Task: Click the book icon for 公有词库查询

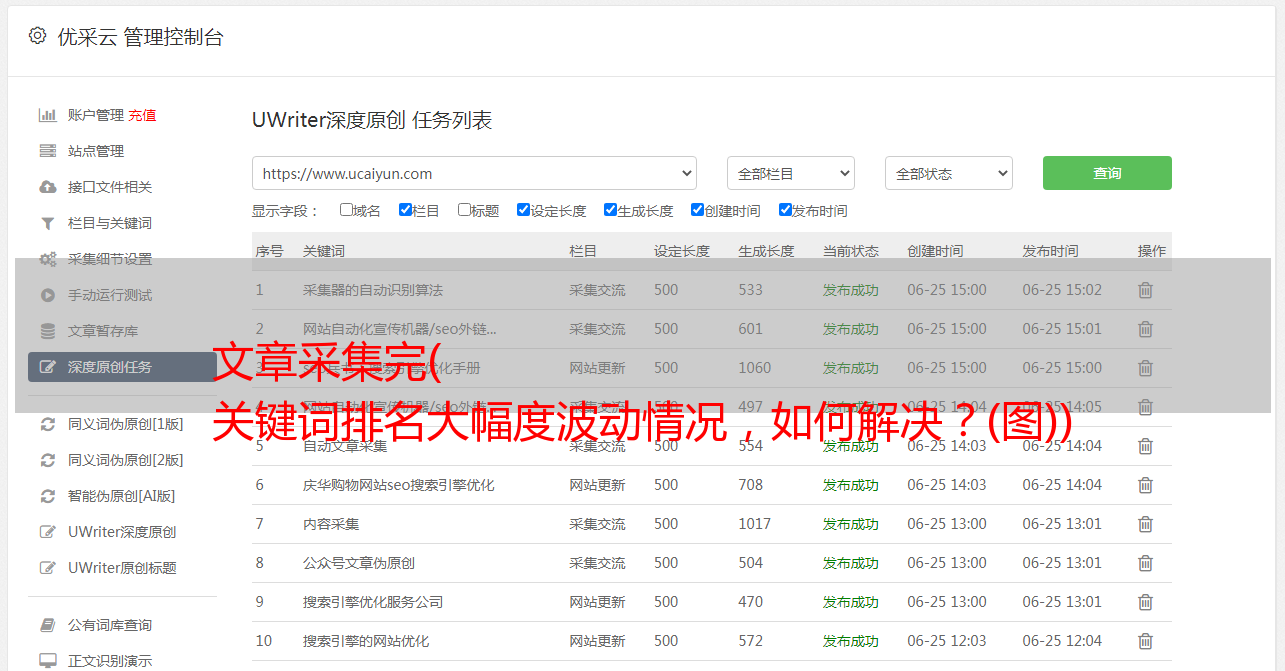Action: pos(47,625)
